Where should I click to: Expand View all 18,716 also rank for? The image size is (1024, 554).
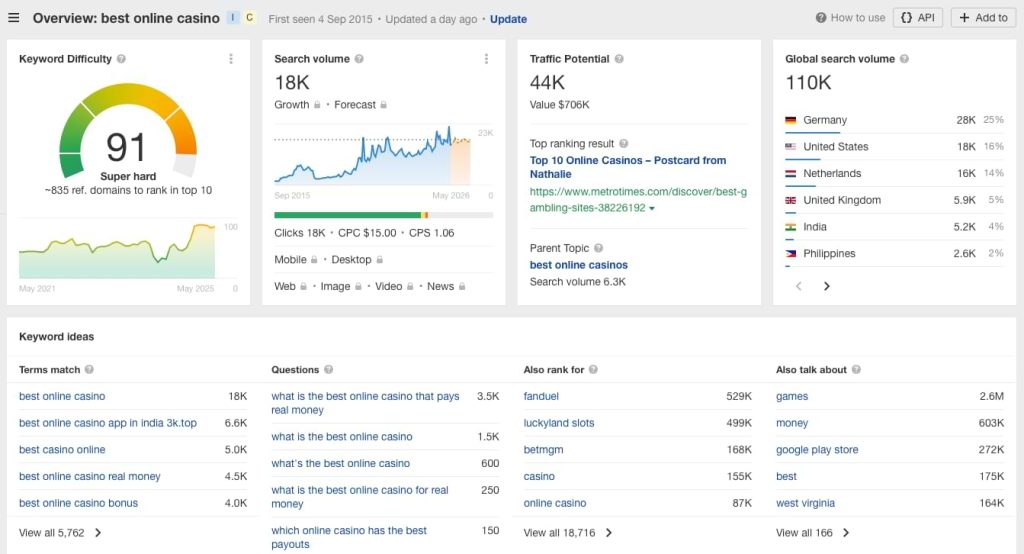[x=568, y=533]
